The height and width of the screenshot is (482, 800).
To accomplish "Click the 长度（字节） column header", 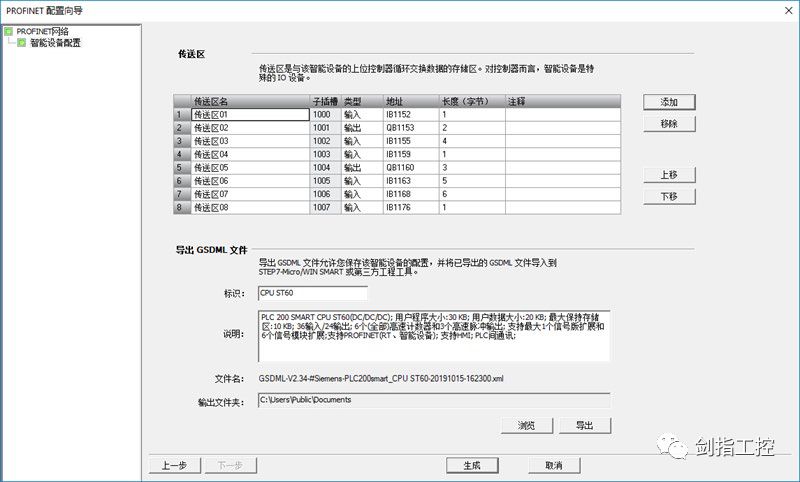I will (472, 102).
